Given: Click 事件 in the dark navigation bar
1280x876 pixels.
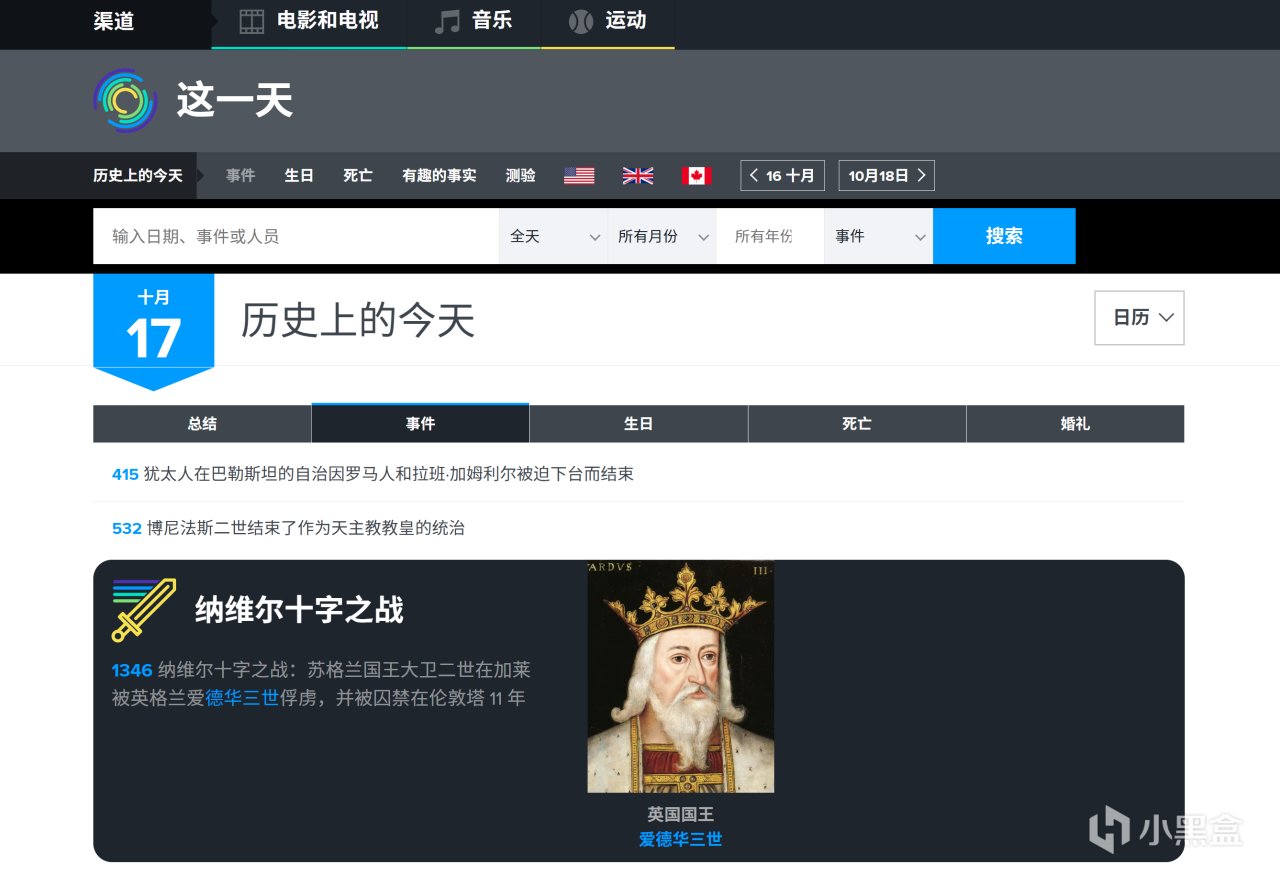Looking at the screenshot, I should click(x=241, y=176).
